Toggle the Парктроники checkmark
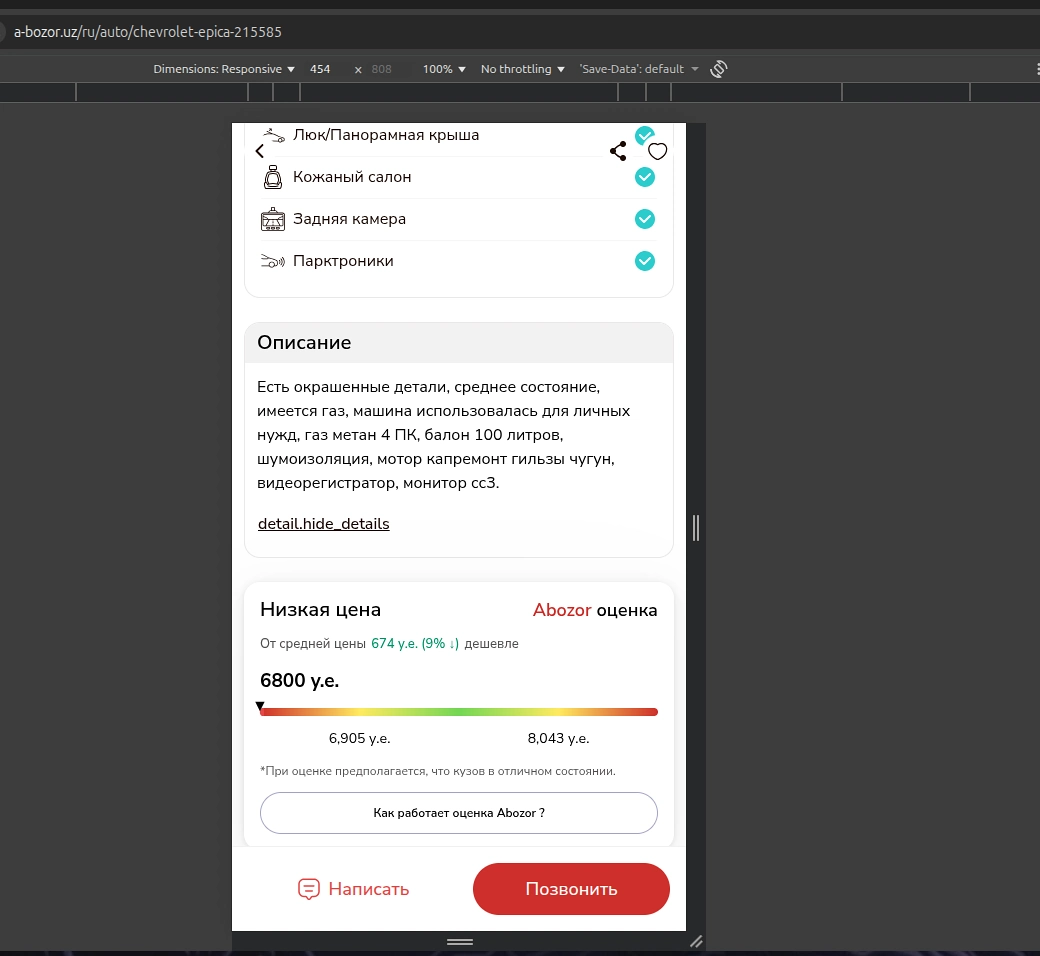Screen dimensions: 1040x956 click(645, 261)
